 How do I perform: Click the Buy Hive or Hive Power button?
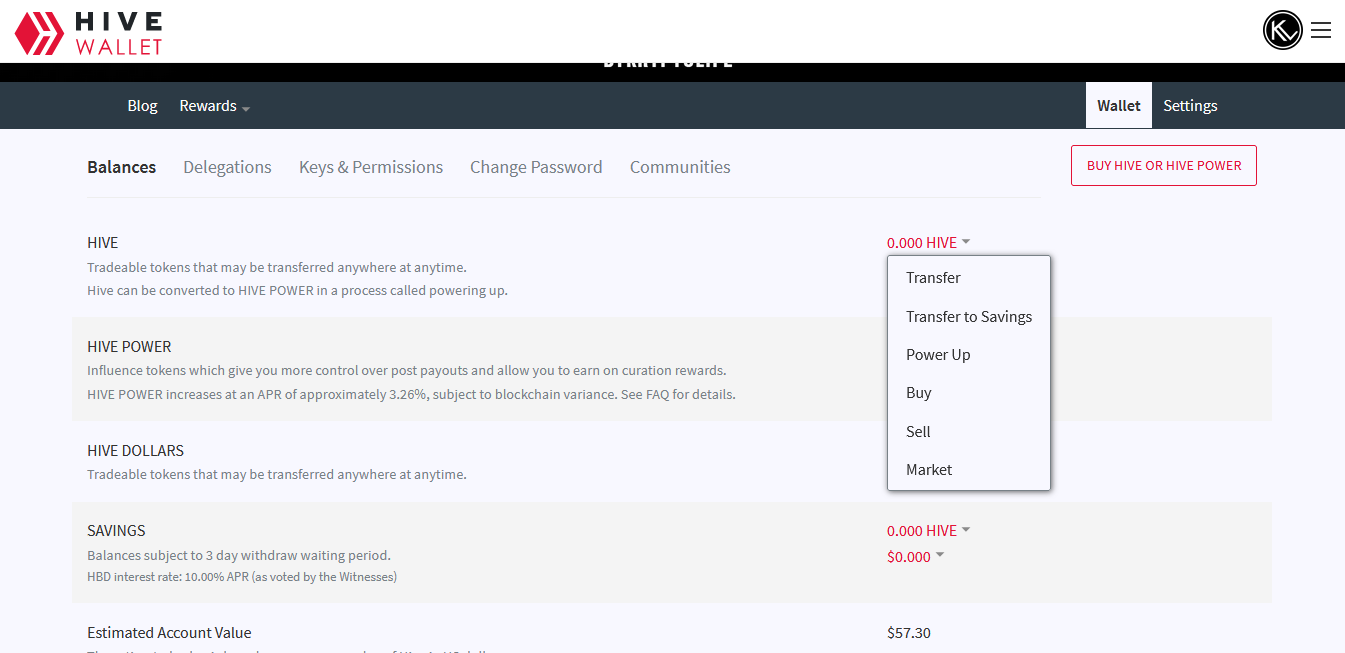pyautogui.click(x=1163, y=166)
